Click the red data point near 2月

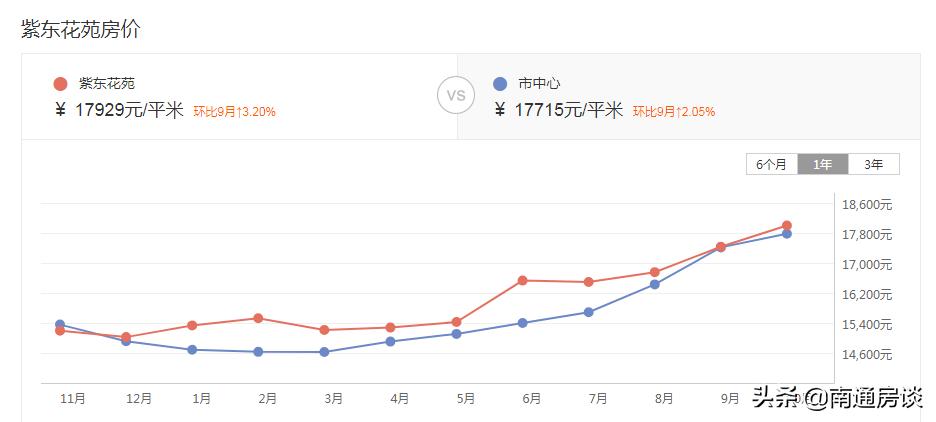(x=258, y=318)
